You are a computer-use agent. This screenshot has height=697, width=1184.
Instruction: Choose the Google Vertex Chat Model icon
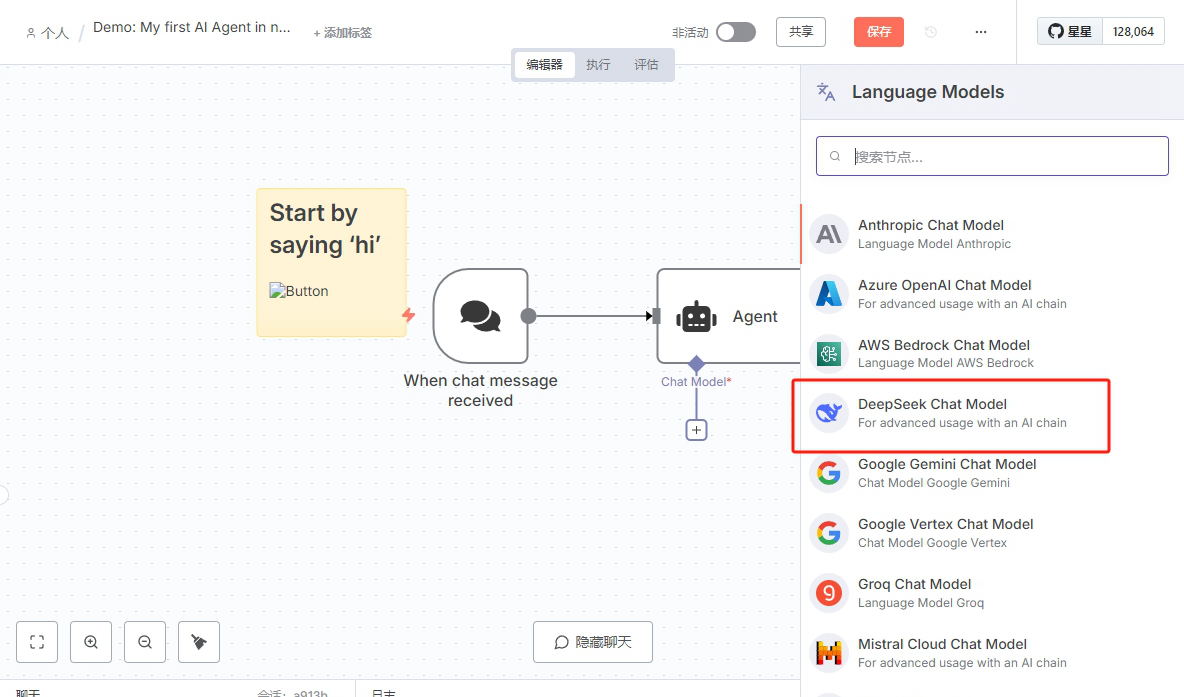click(x=829, y=533)
